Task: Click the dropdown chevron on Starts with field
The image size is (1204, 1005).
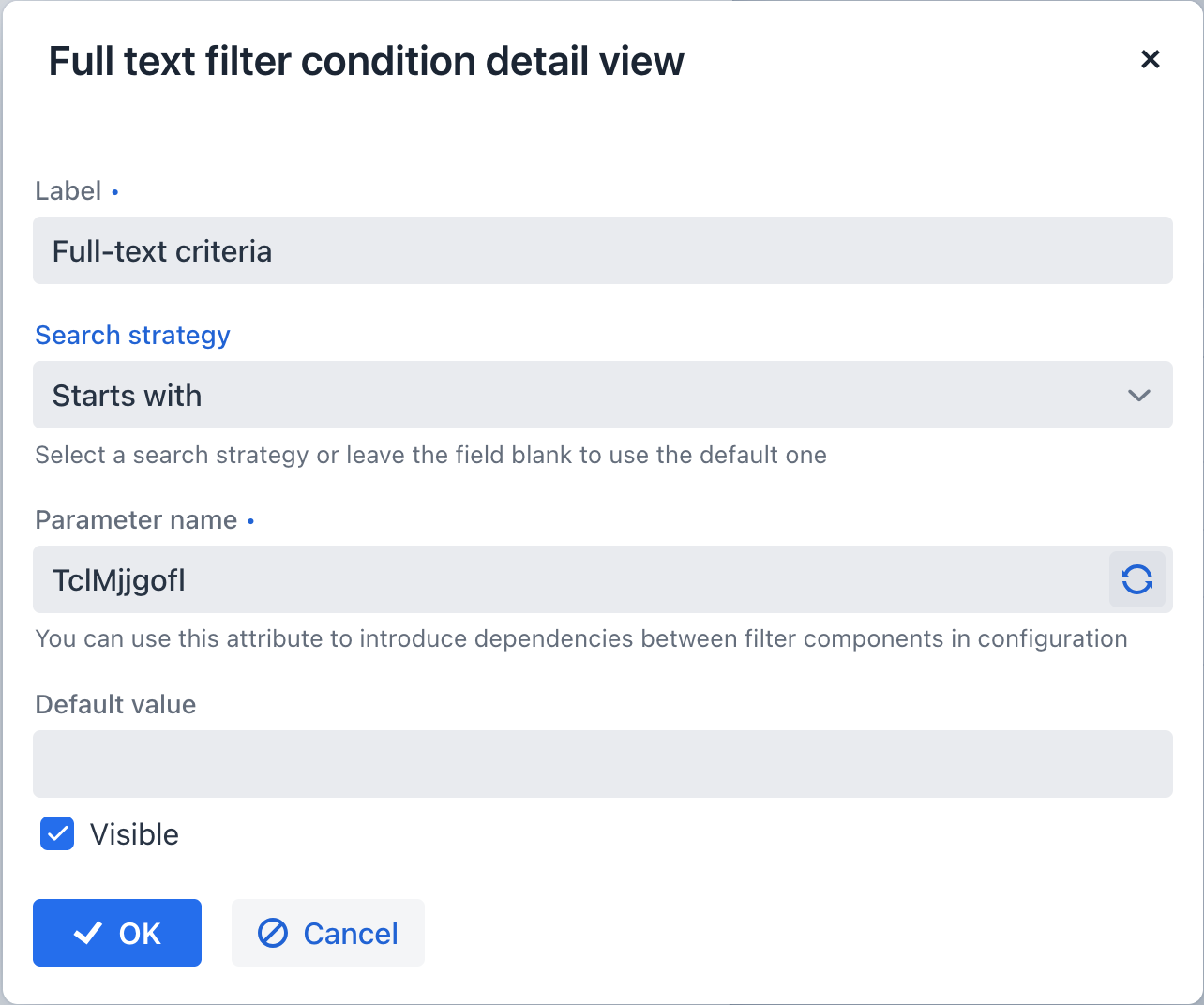Action: 1138,395
